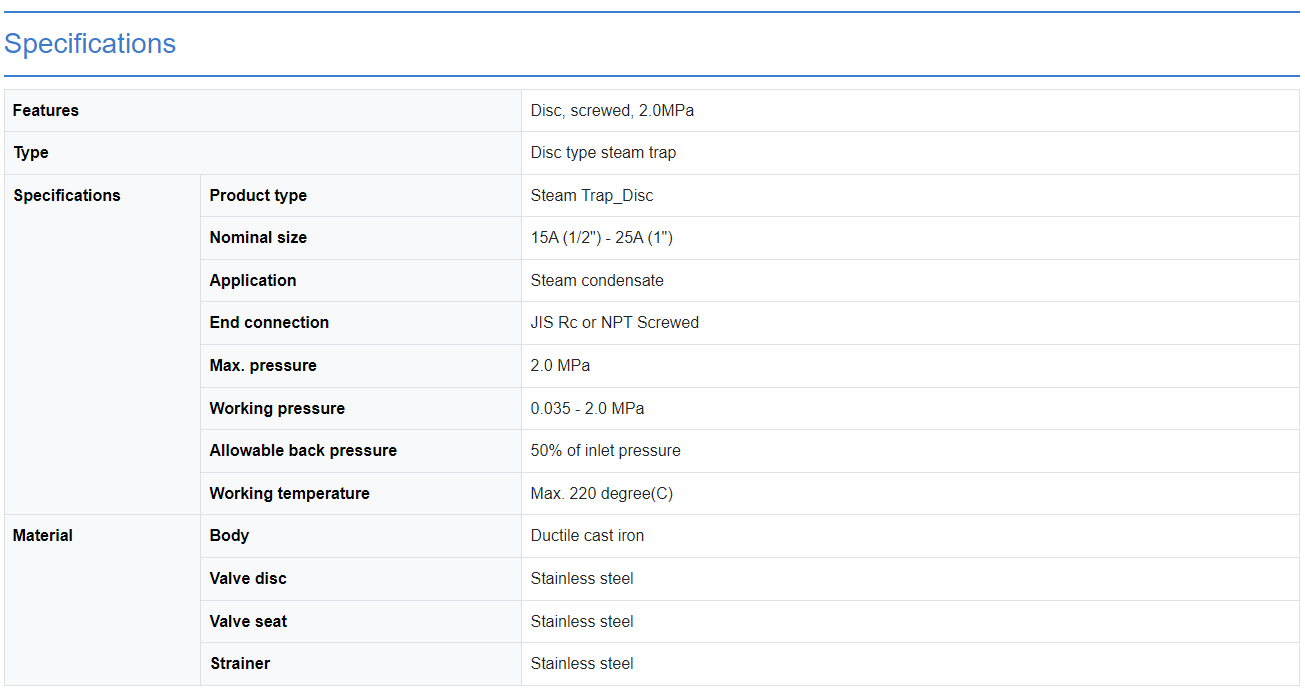
Task: Click the Specifications section heading
Action: (x=90, y=44)
